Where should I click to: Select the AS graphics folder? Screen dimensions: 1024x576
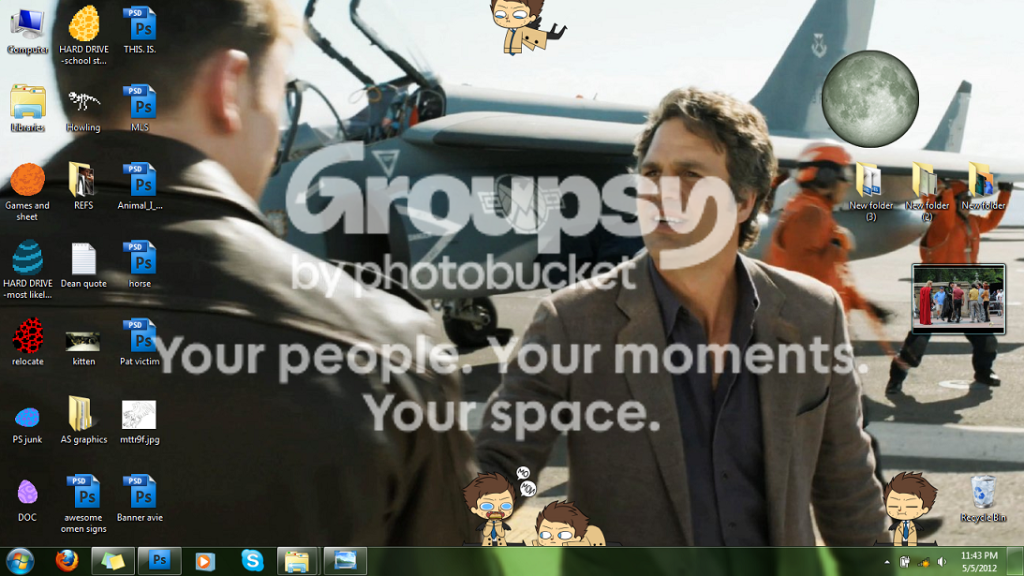(x=84, y=421)
